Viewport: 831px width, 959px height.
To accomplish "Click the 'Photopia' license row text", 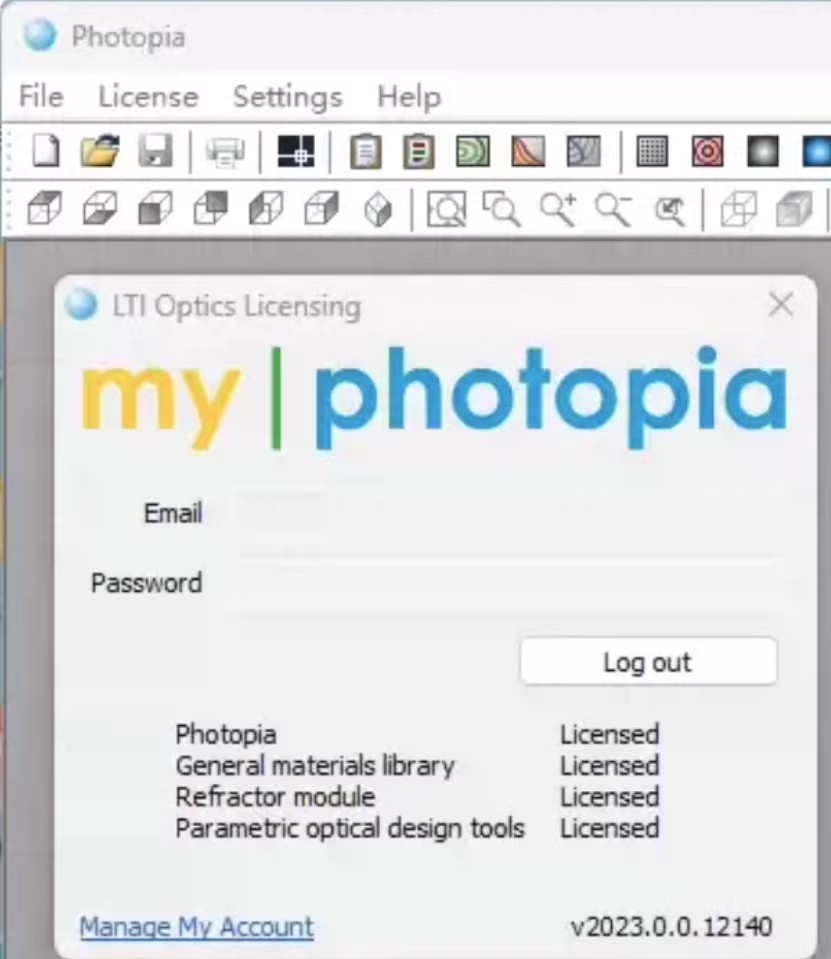I will pos(226,735).
